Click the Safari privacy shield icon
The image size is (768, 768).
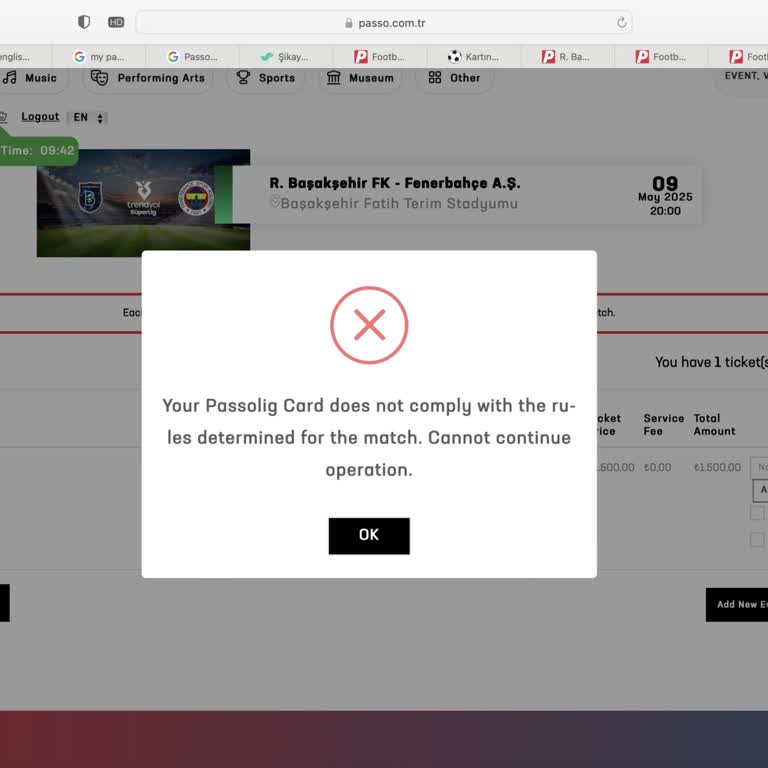click(x=84, y=22)
